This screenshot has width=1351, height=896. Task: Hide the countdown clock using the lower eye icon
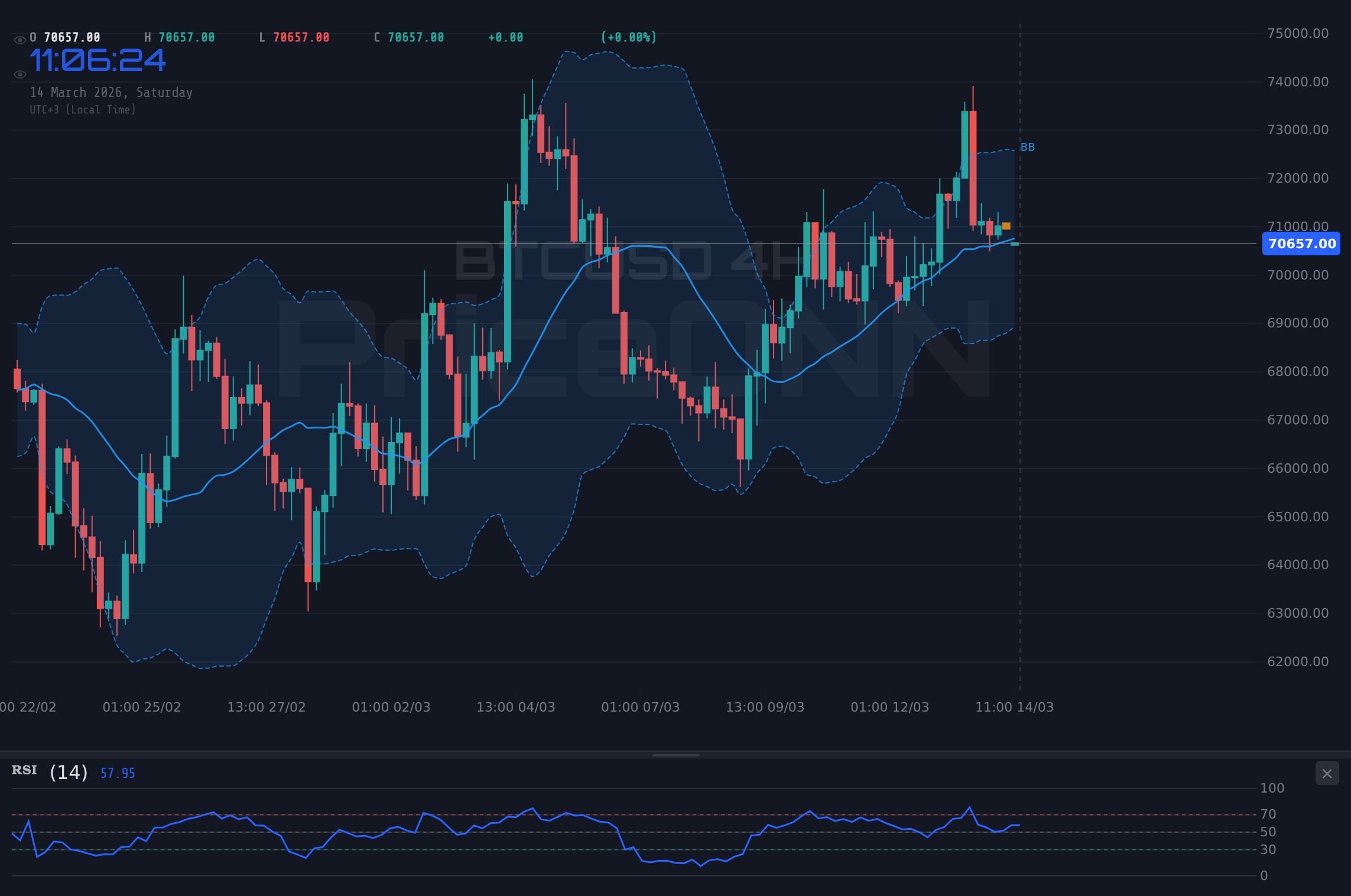pyautogui.click(x=20, y=73)
